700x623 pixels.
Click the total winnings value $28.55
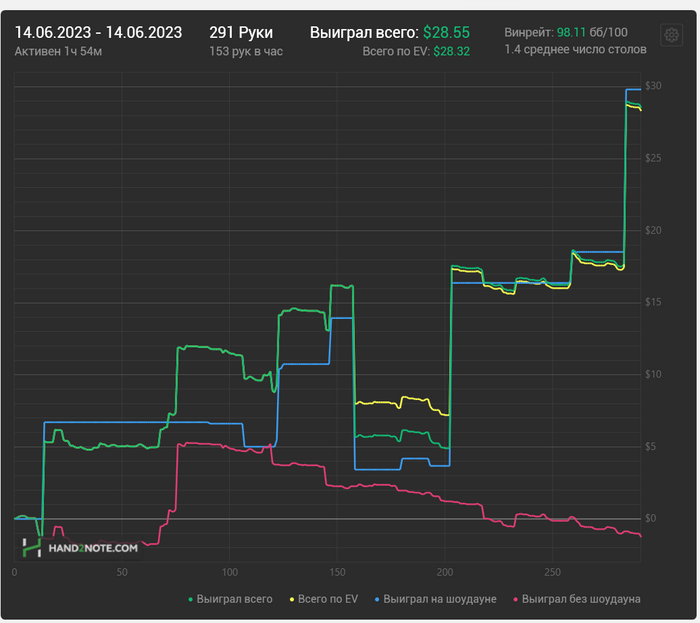446,33
